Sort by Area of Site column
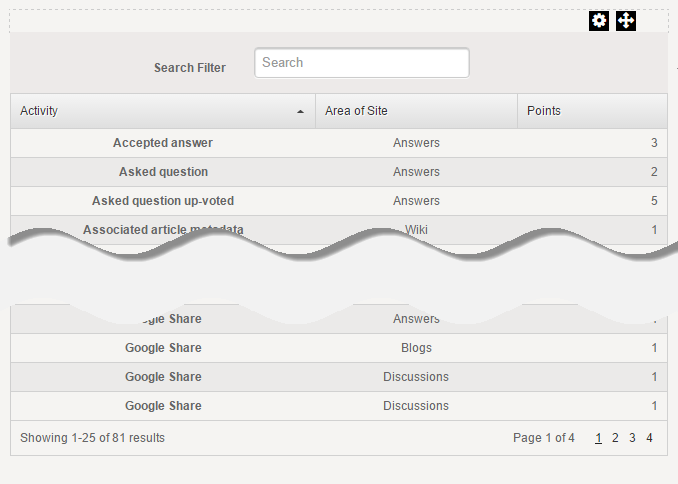This screenshot has width=678, height=484. [x=356, y=111]
